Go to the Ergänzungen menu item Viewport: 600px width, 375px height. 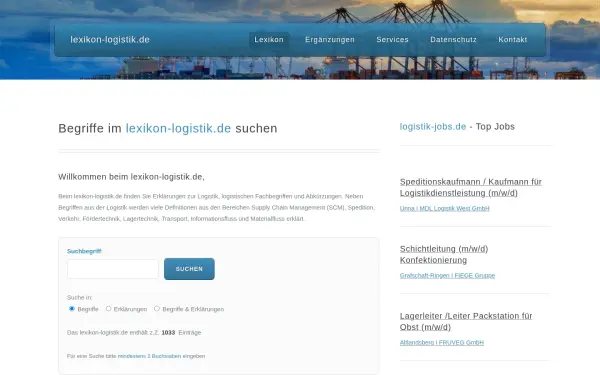[x=330, y=40]
